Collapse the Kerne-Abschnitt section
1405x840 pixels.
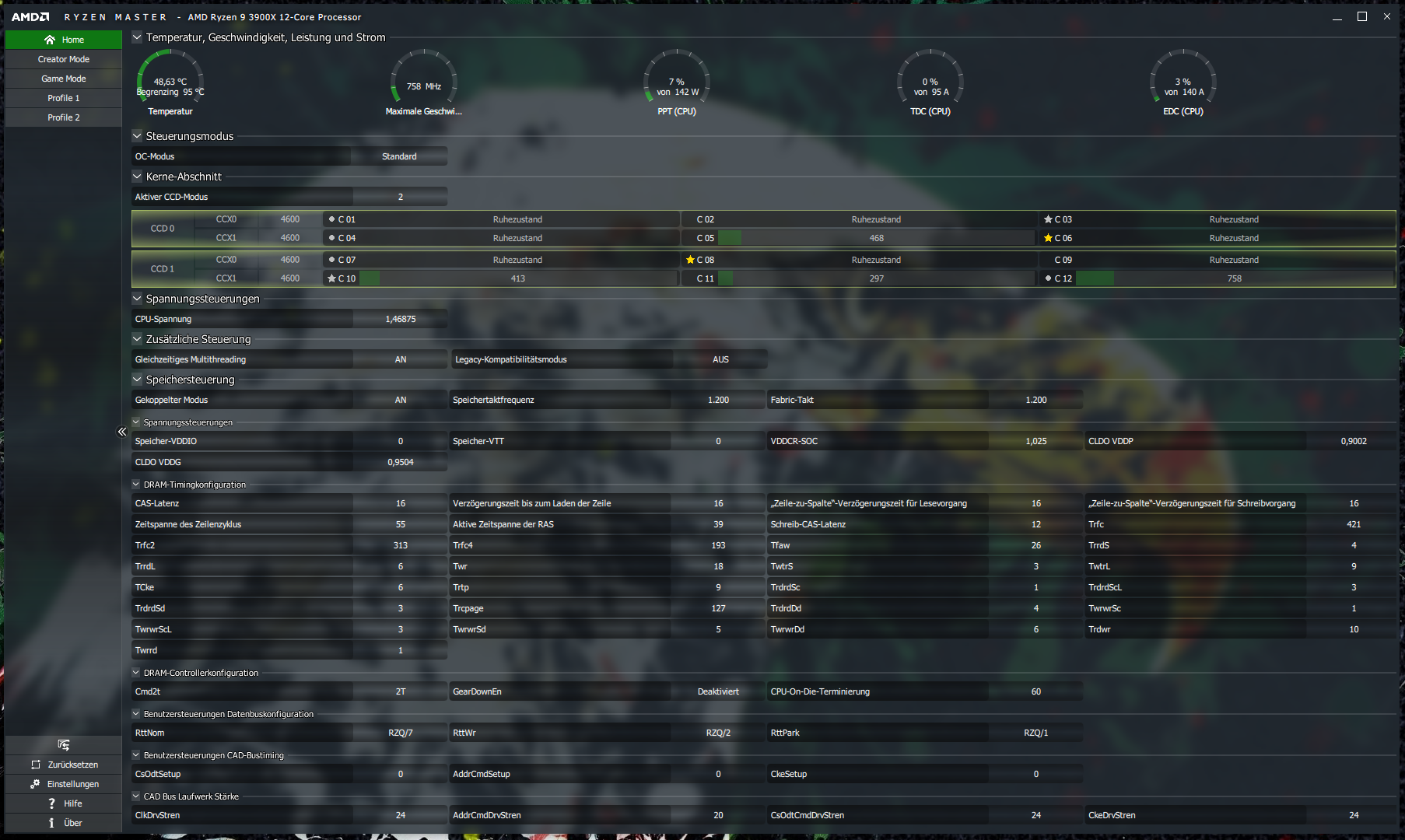137,176
